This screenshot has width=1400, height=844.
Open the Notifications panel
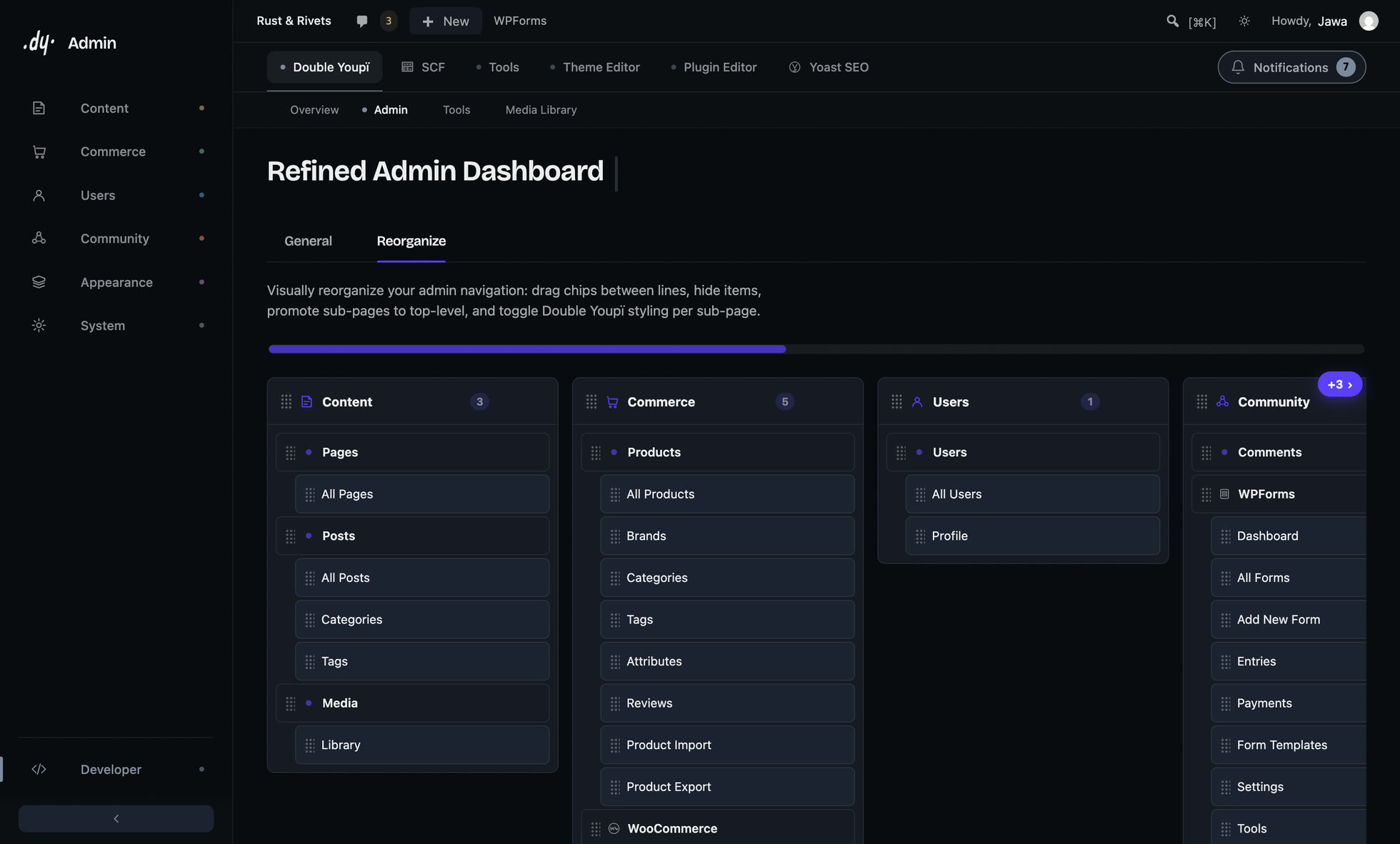coord(1291,67)
